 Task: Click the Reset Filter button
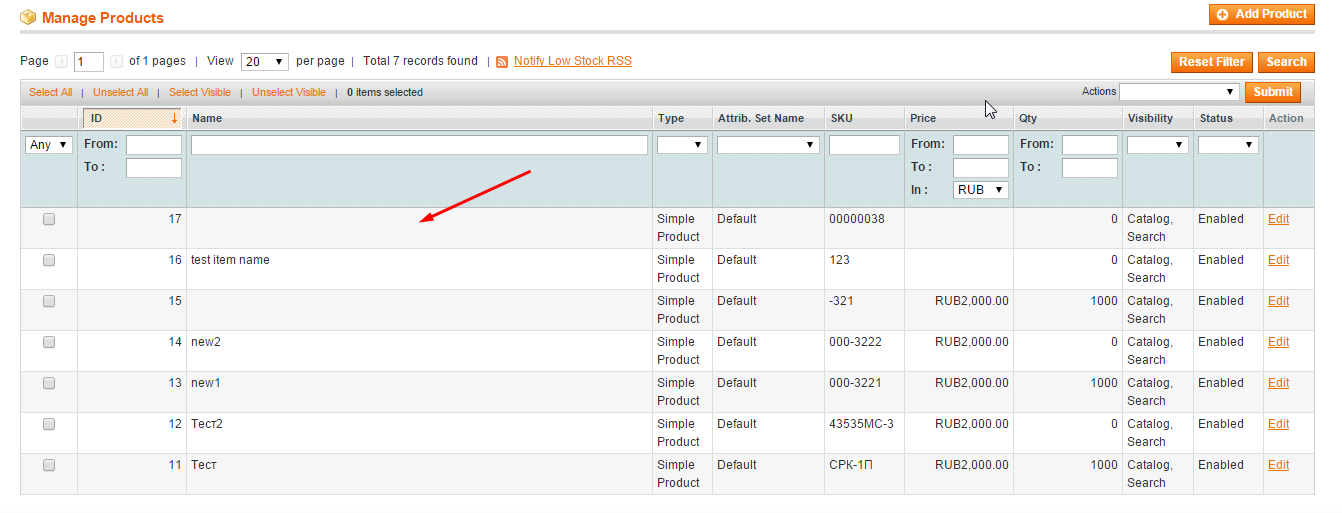[1211, 62]
